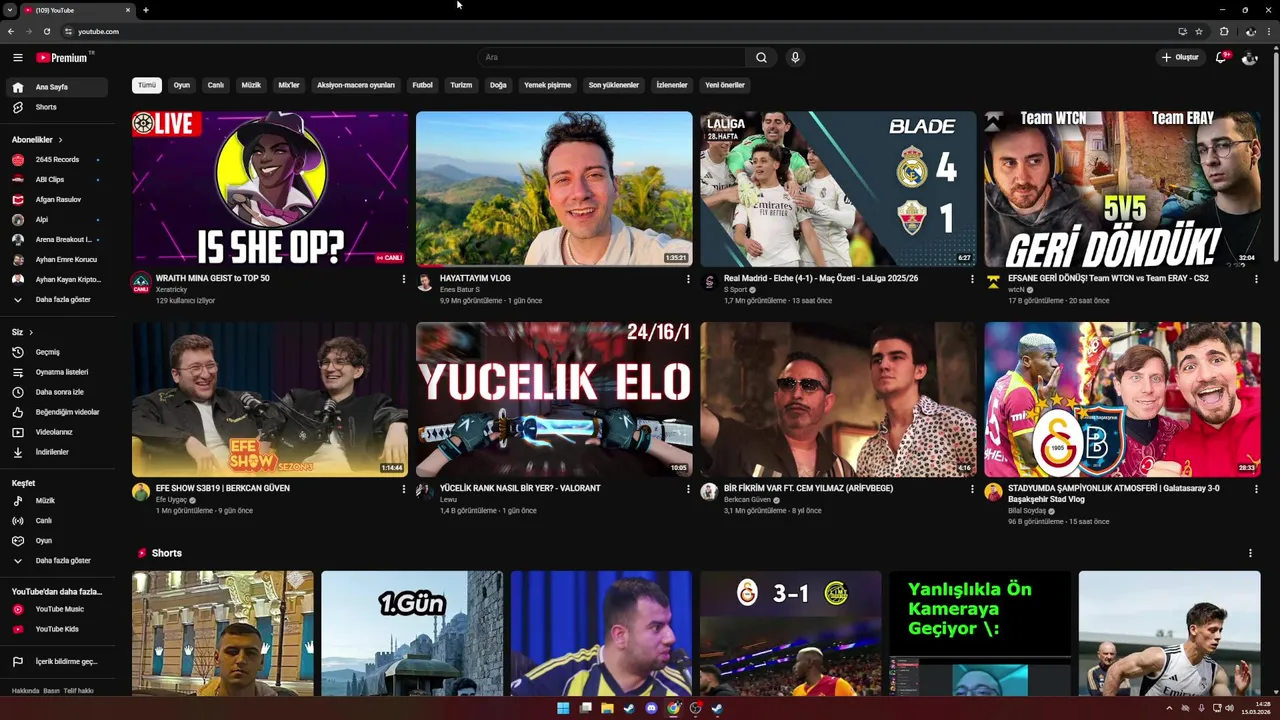The image size is (1280, 720).
Task: Open the 1.Gün Shorts thumbnail
Action: [x=412, y=633]
